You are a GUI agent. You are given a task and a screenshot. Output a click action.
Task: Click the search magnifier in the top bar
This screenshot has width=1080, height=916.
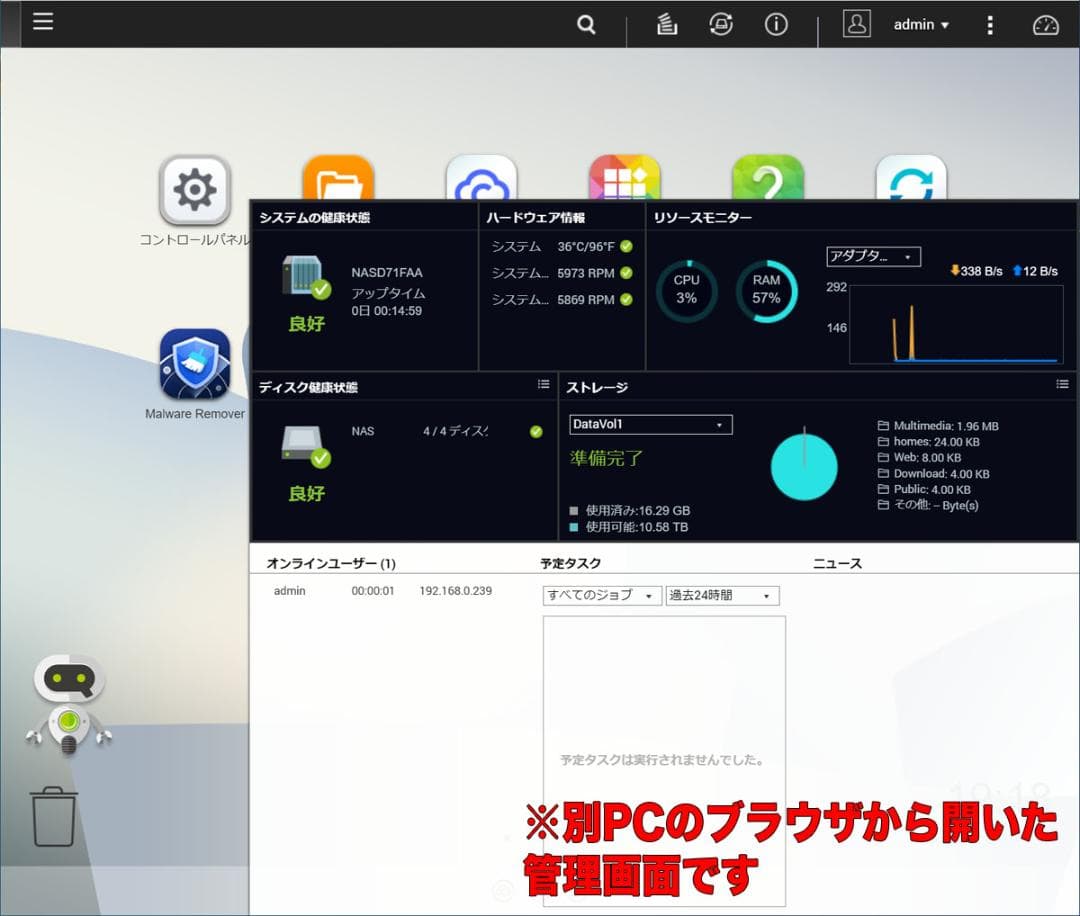click(586, 24)
